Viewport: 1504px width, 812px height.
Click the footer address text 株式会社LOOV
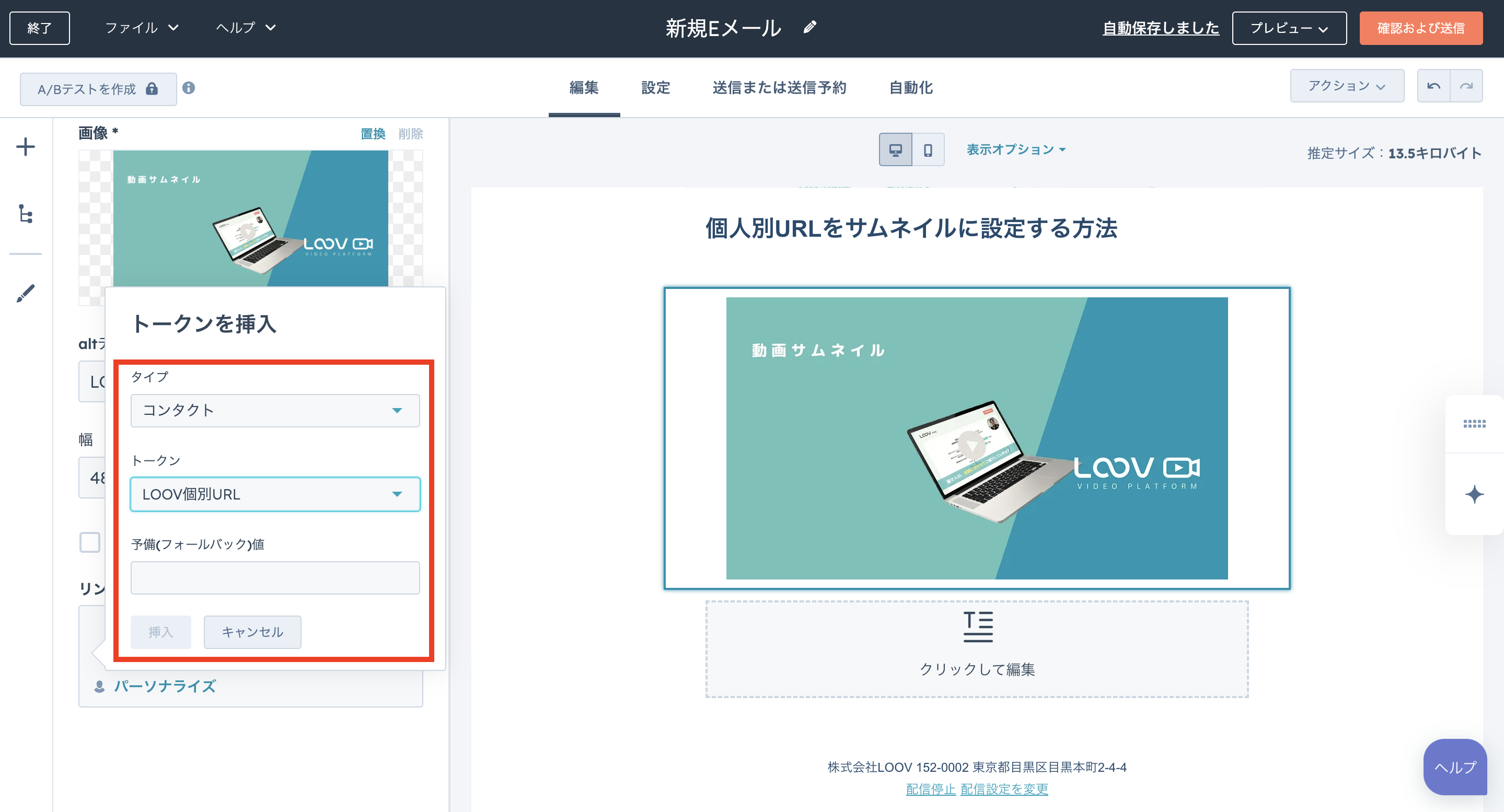[x=977, y=767]
